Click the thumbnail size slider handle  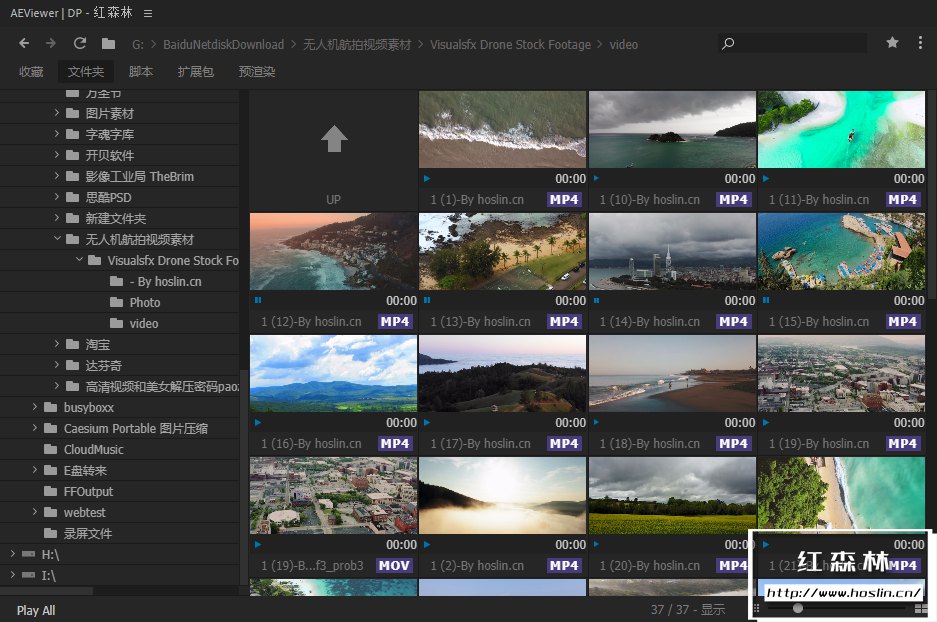click(797, 608)
